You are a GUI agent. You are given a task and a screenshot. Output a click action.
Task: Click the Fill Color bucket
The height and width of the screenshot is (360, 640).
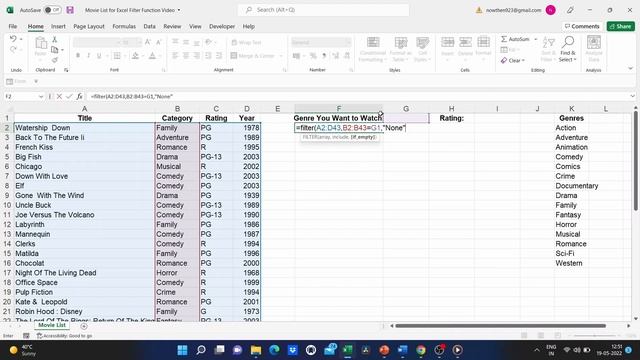[x=135, y=56]
